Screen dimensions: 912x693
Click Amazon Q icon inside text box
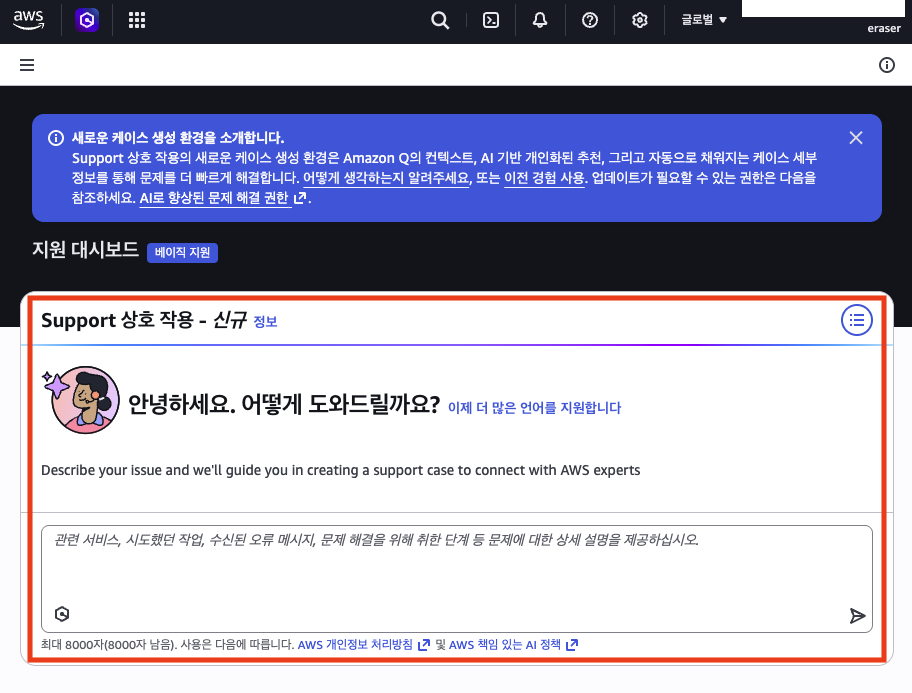pos(62,614)
